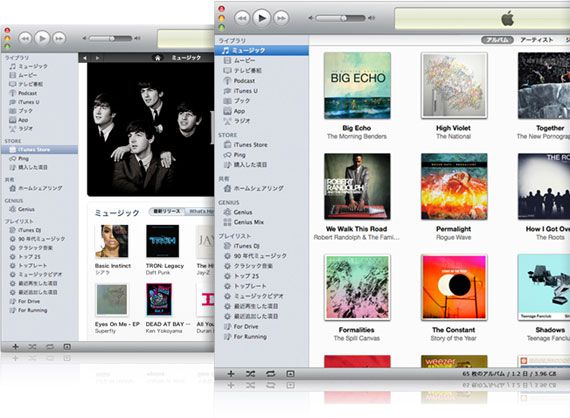This screenshot has height=418, width=570.
Task: Open Formalities album cover
Action: coord(357,288)
